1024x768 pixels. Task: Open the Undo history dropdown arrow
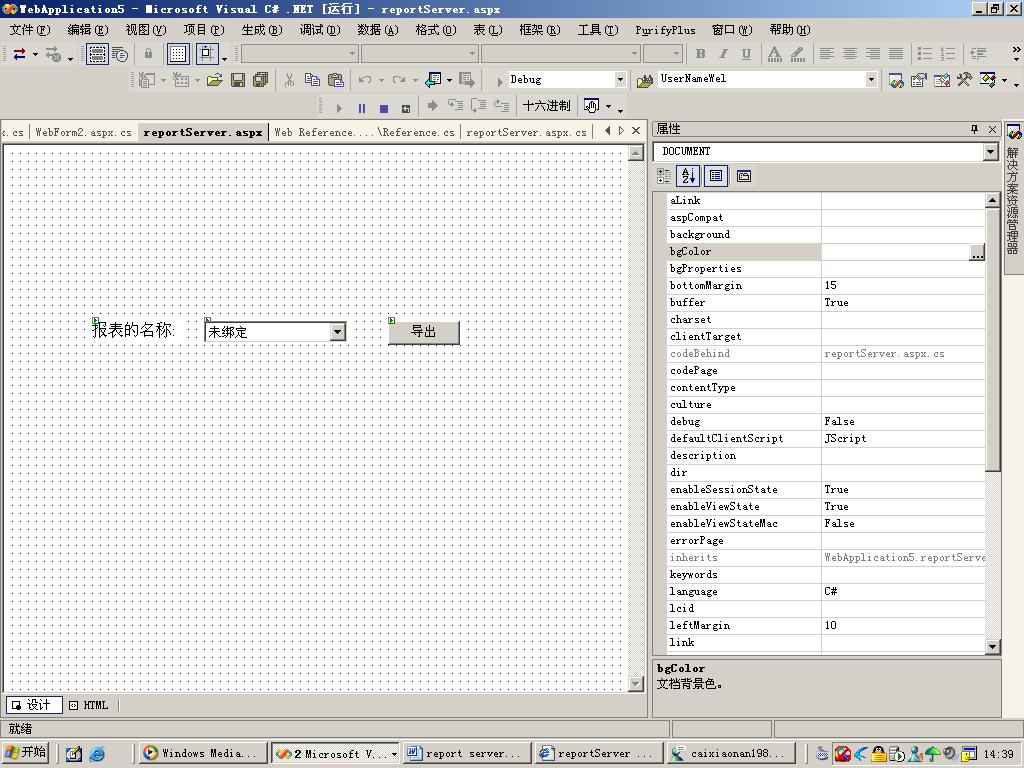click(x=381, y=80)
